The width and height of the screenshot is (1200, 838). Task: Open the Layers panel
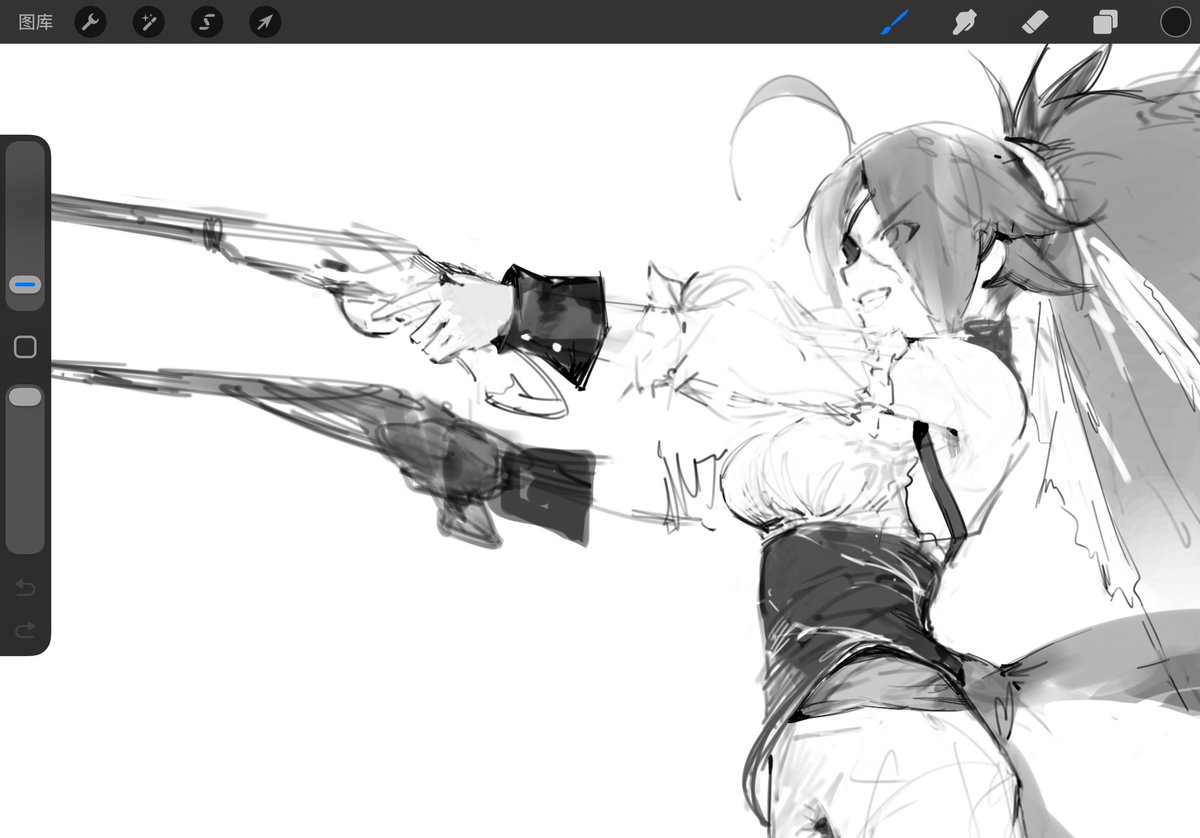[1105, 22]
